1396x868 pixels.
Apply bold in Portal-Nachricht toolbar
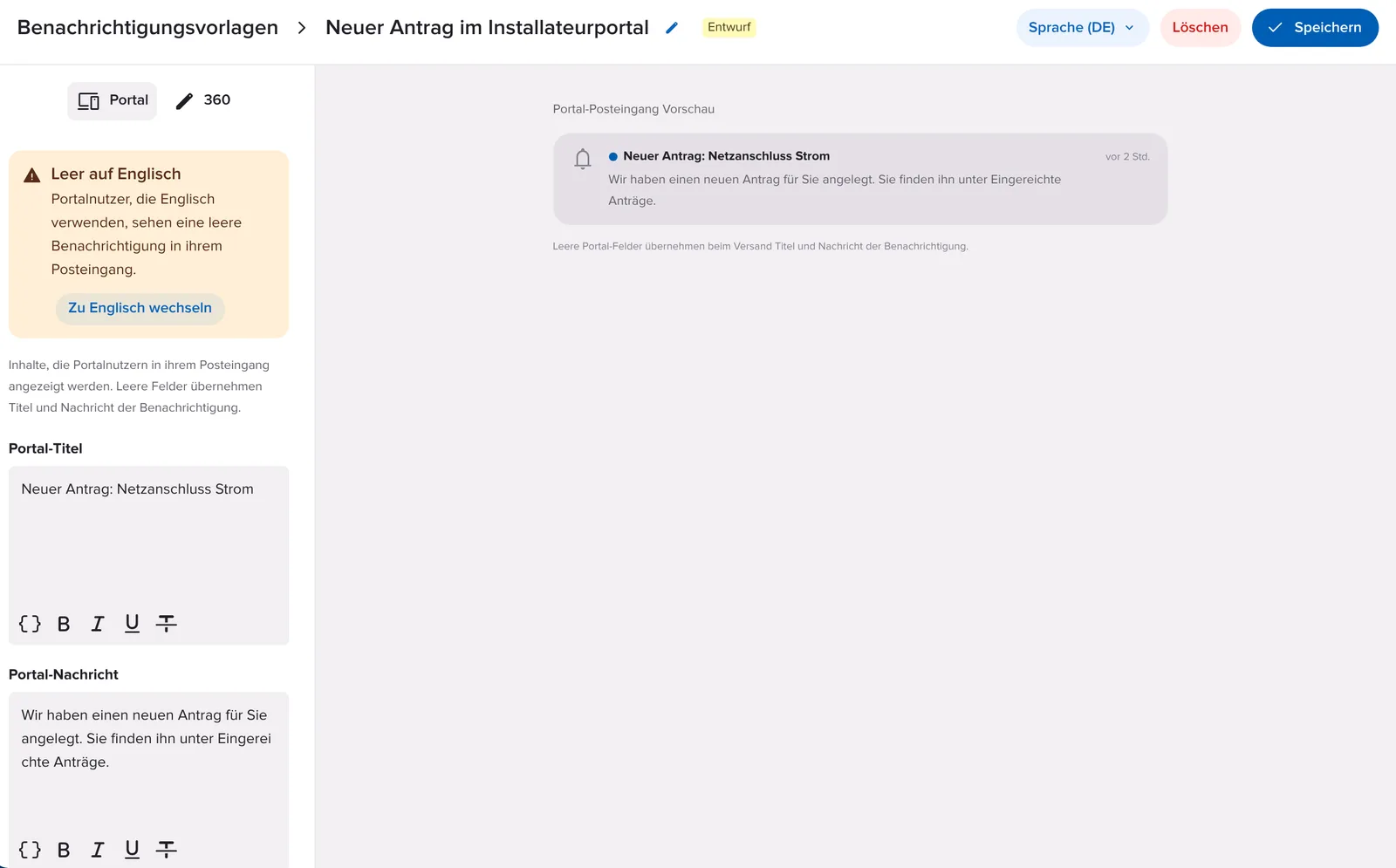tap(64, 850)
